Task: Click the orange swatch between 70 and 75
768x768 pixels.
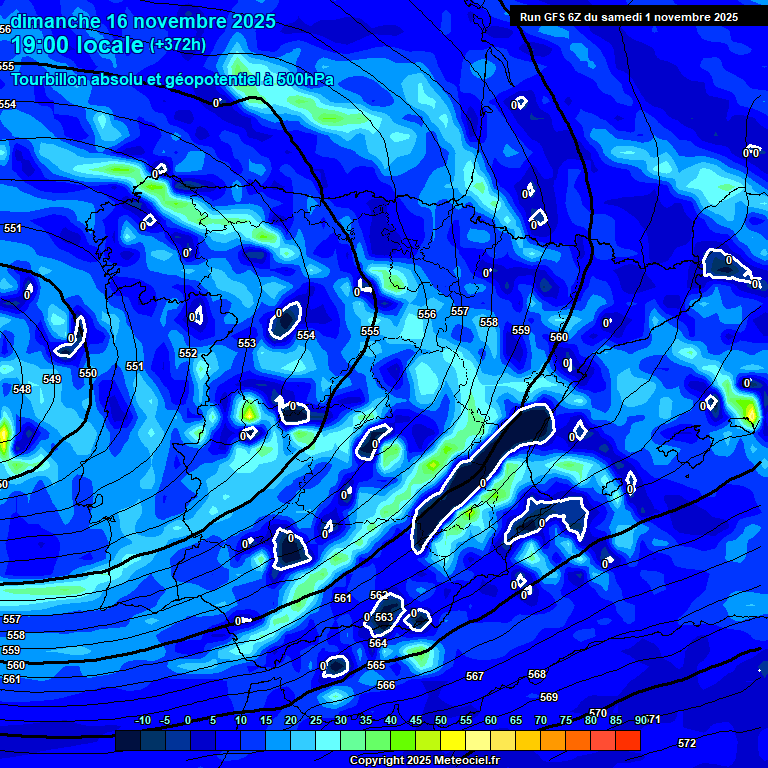Action: [x=553, y=741]
